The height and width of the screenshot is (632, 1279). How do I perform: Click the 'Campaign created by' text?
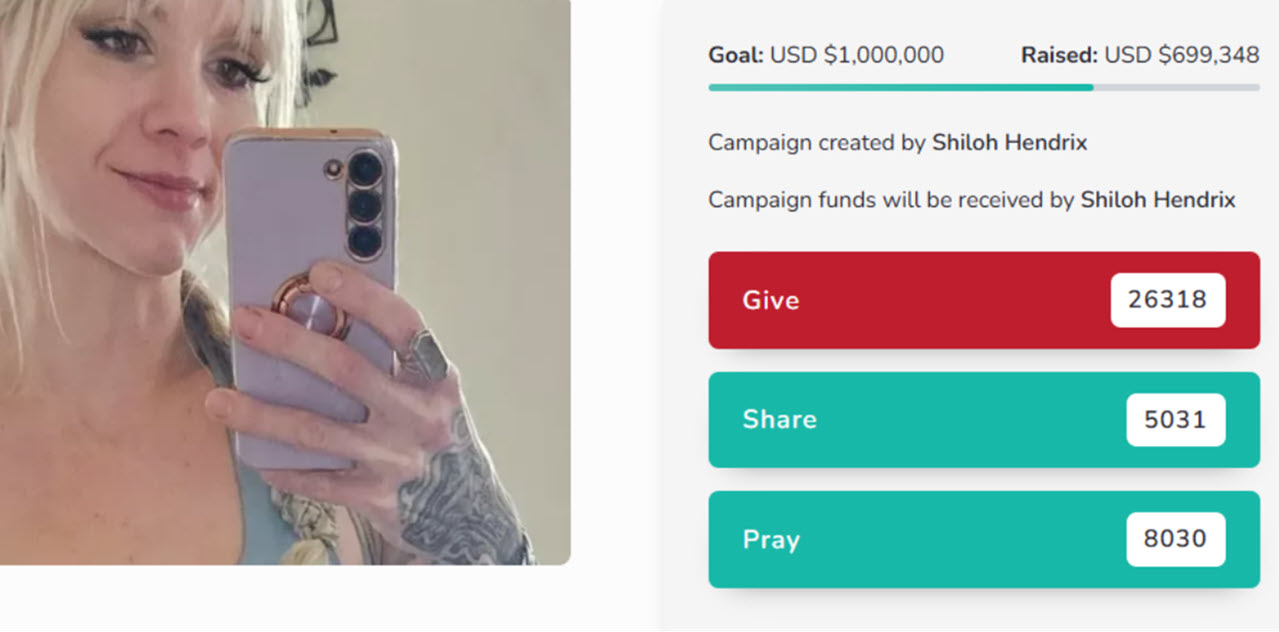click(x=818, y=142)
